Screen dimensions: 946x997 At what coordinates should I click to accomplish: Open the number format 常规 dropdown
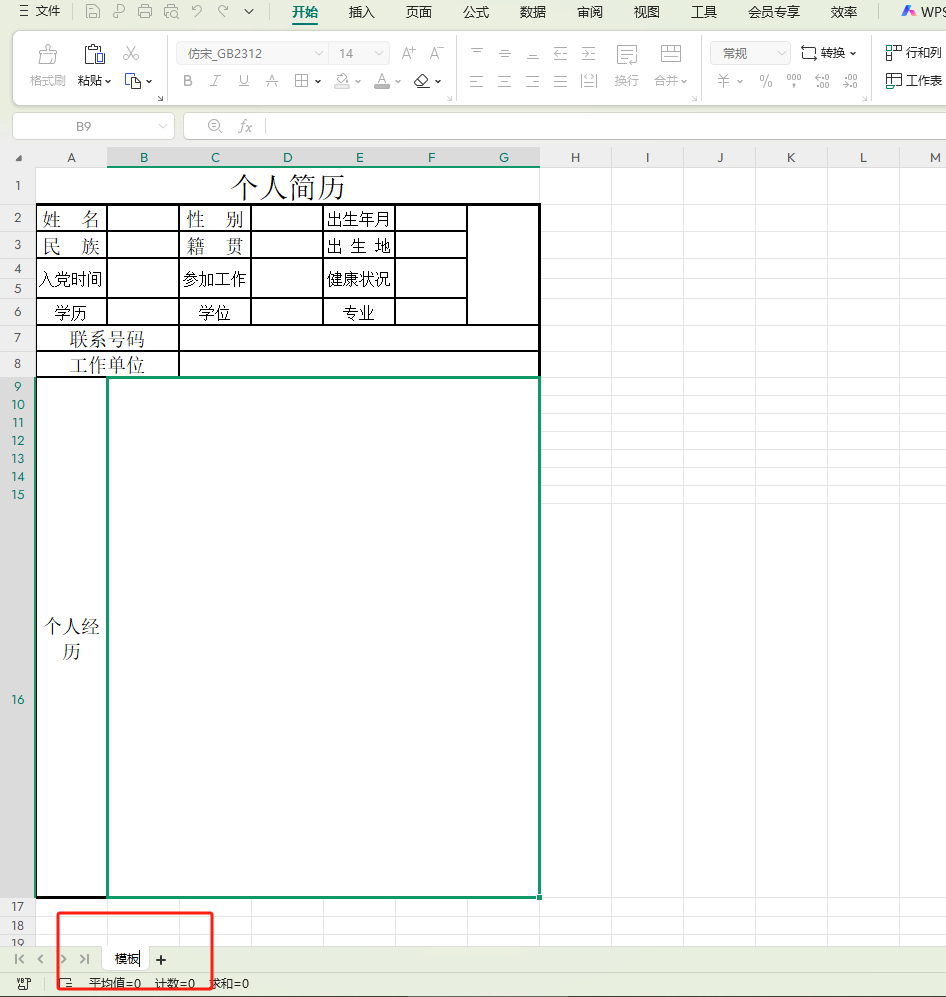tap(782, 53)
